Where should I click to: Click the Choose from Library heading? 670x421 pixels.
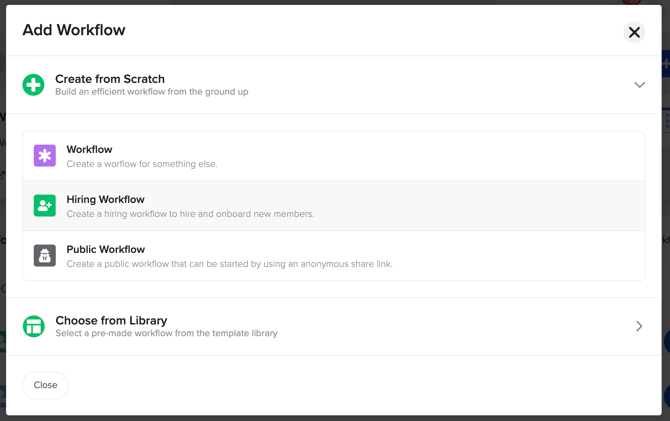click(111, 321)
